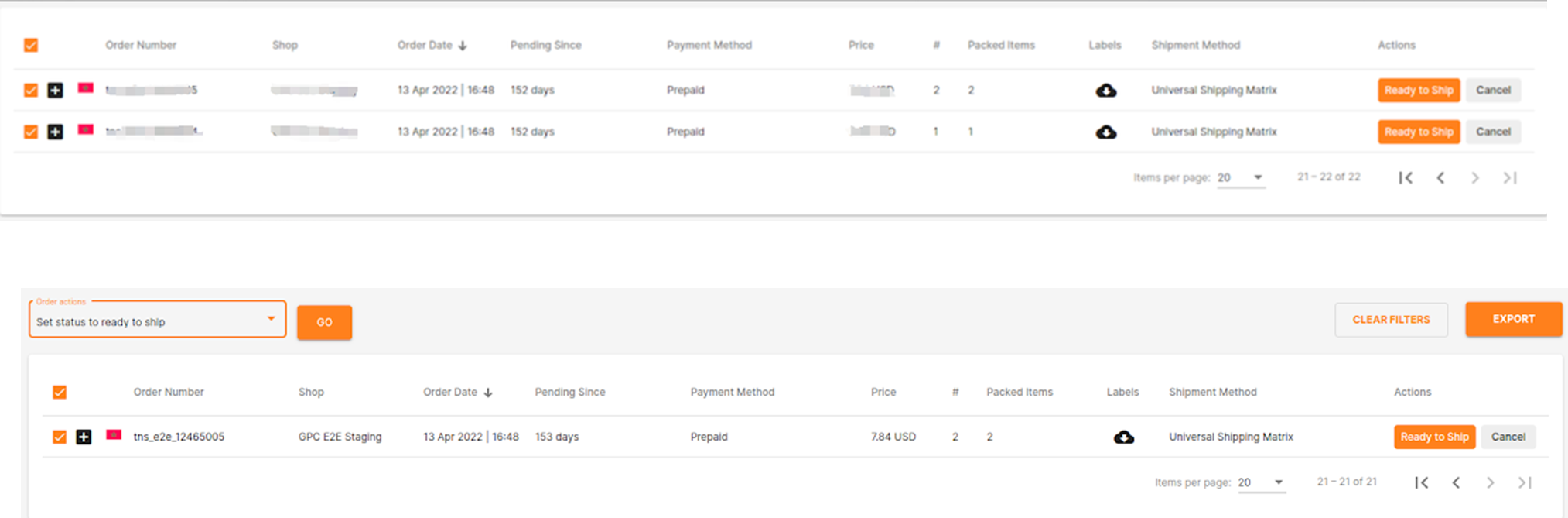Click Order Number column header in bottom table
This screenshot has height=518, width=1568.
[x=169, y=393]
